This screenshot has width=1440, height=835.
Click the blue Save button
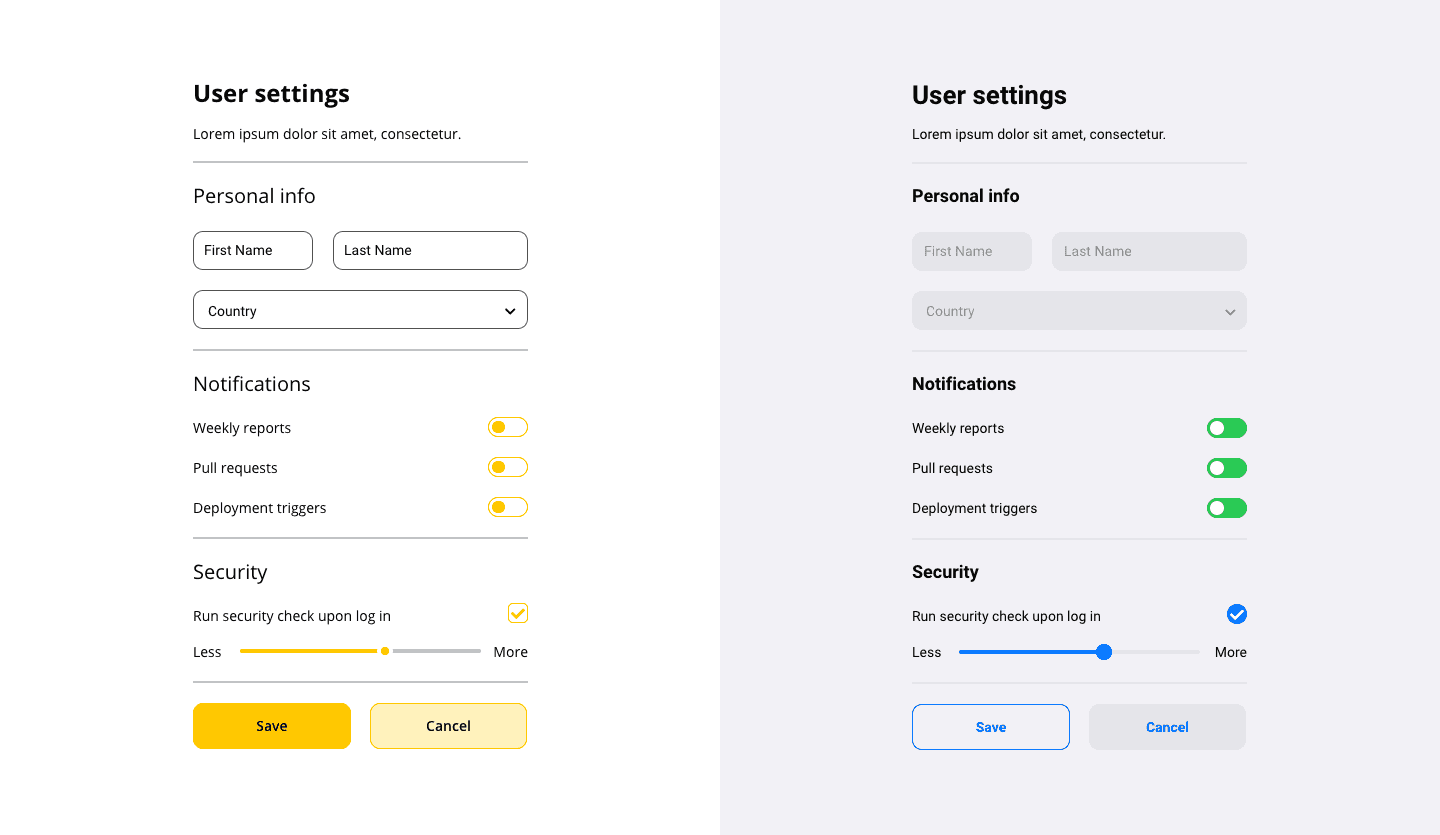pos(990,726)
